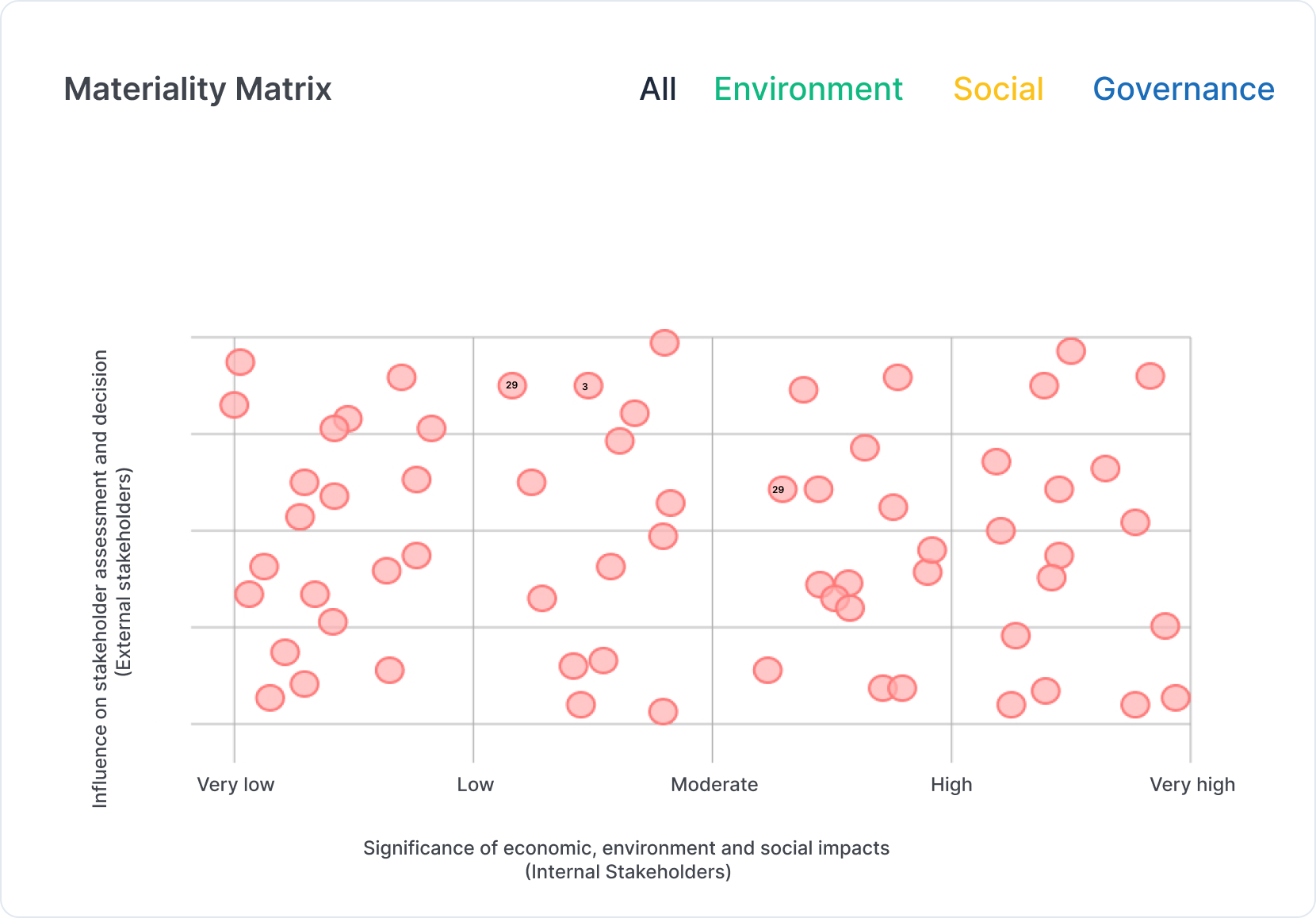Click the bubble labeled 3
1316x918 pixels.
pos(588,386)
